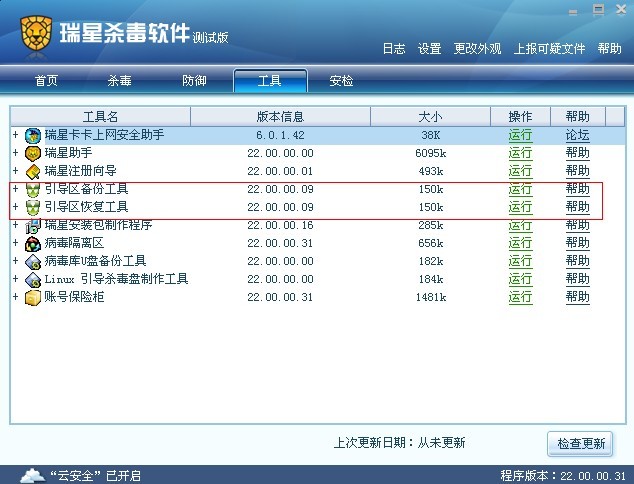Click the 瑞星卡卡上网安全助手 row icon
Screen dimensions: 634x484
(33, 135)
